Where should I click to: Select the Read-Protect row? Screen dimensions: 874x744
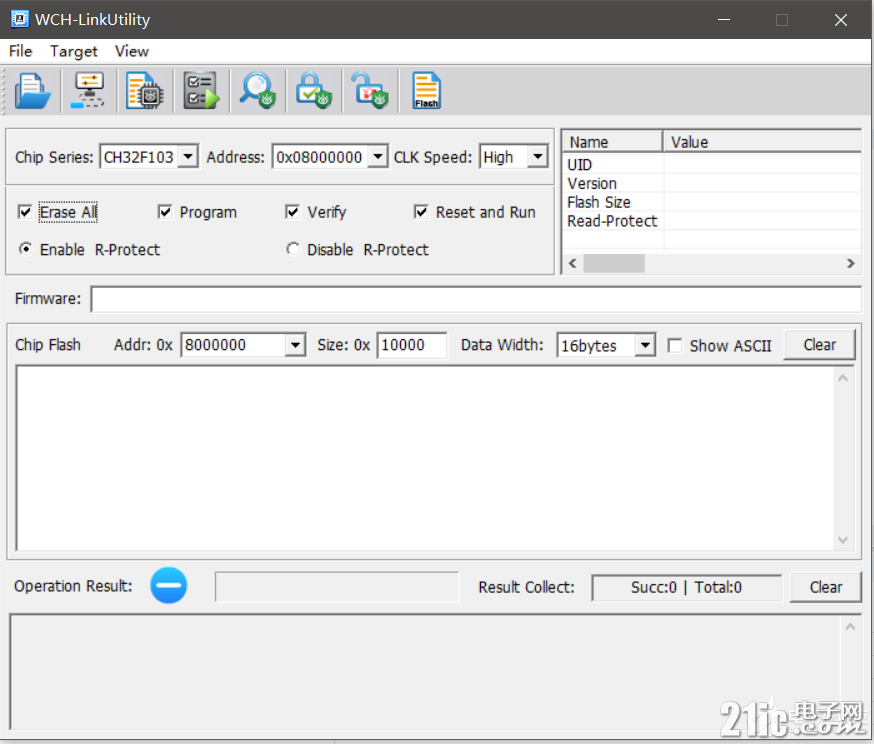tap(712, 221)
